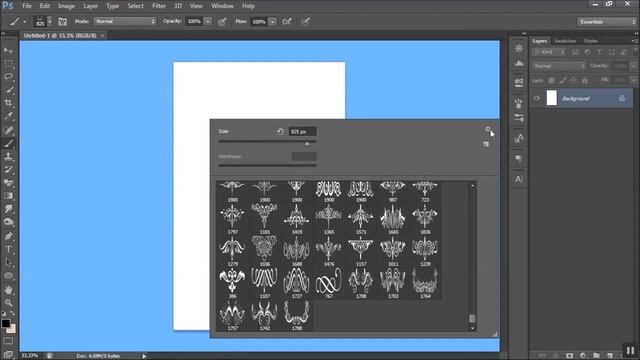Toggle pressure controls opacity button
The image size is (640, 360).
(222, 22)
